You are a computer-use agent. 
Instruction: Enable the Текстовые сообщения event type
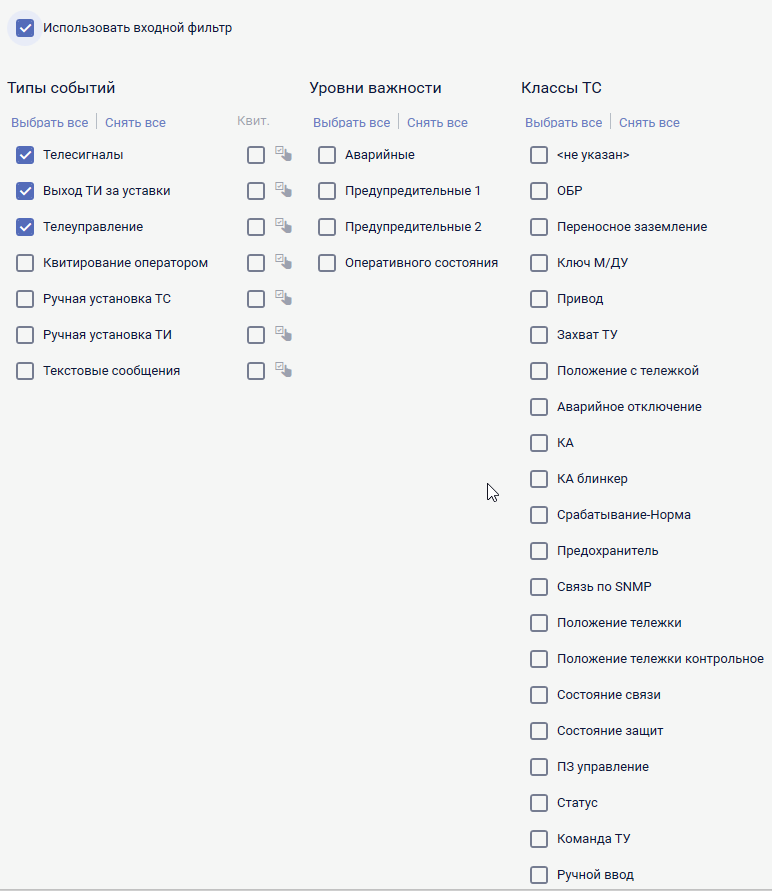(25, 371)
